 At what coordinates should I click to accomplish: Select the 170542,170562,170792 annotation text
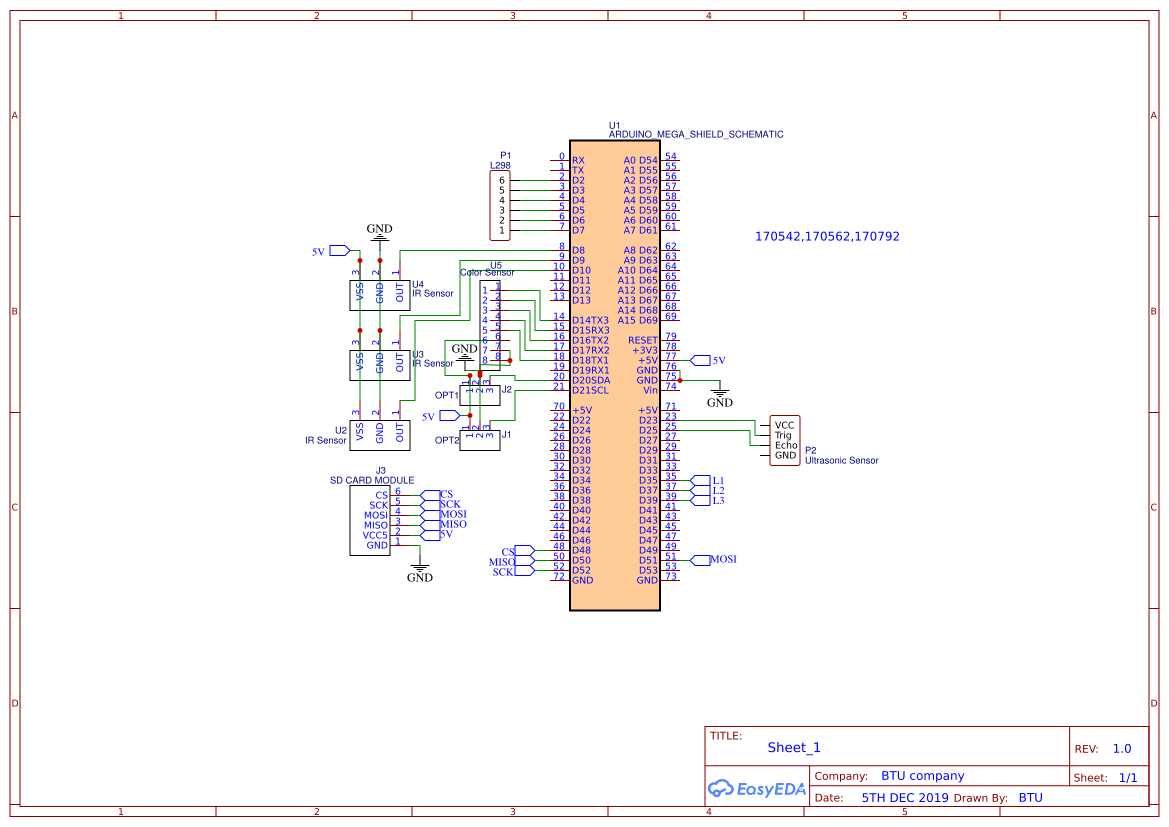pyautogui.click(x=826, y=236)
